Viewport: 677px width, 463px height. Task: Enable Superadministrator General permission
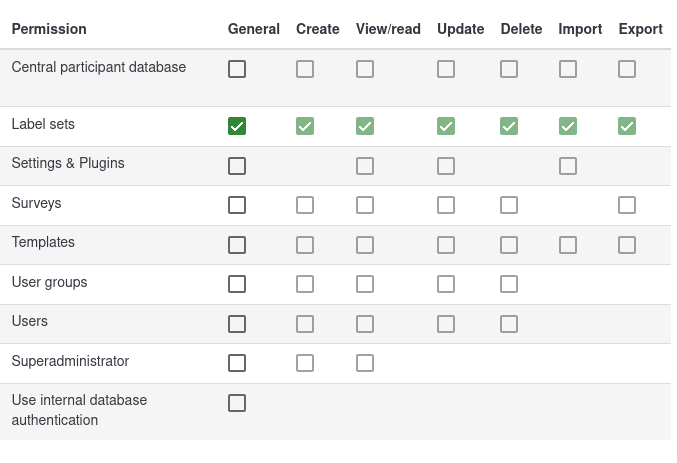click(x=237, y=363)
